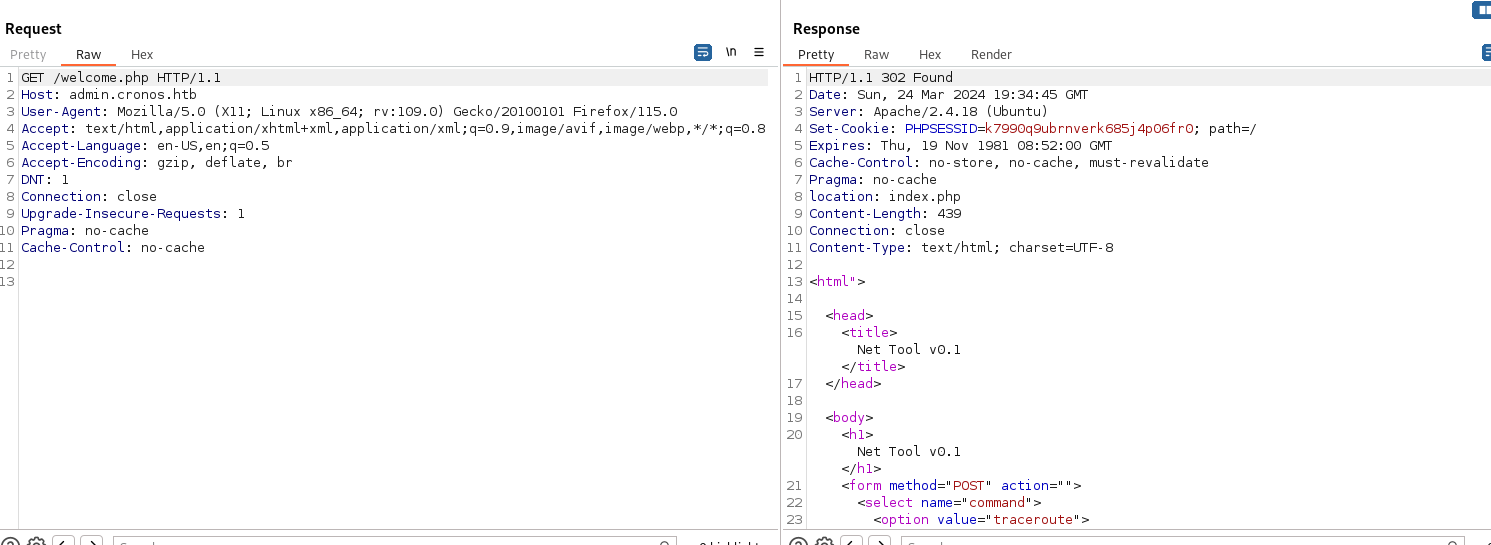This screenshot has height=545, width=1491.
Task: Click the User-Agent header line in the request
Action: [349, 112]
